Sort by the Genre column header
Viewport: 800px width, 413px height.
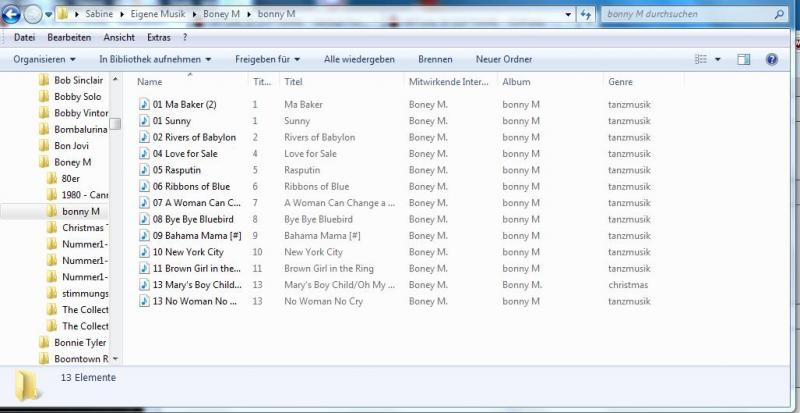click(620, 82)
